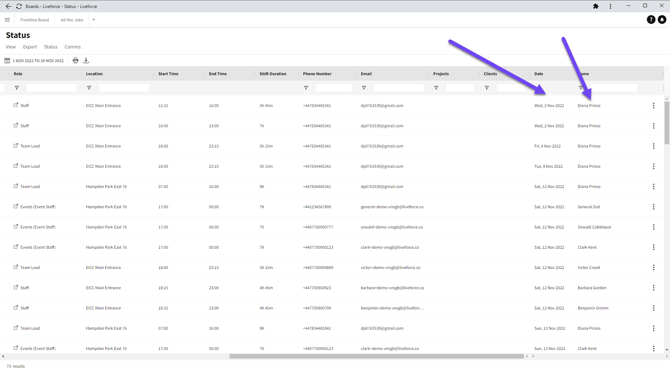This screenshot has width=670, height=372.
Task: Click the Location column filter icon
Action: coord(89,88)
